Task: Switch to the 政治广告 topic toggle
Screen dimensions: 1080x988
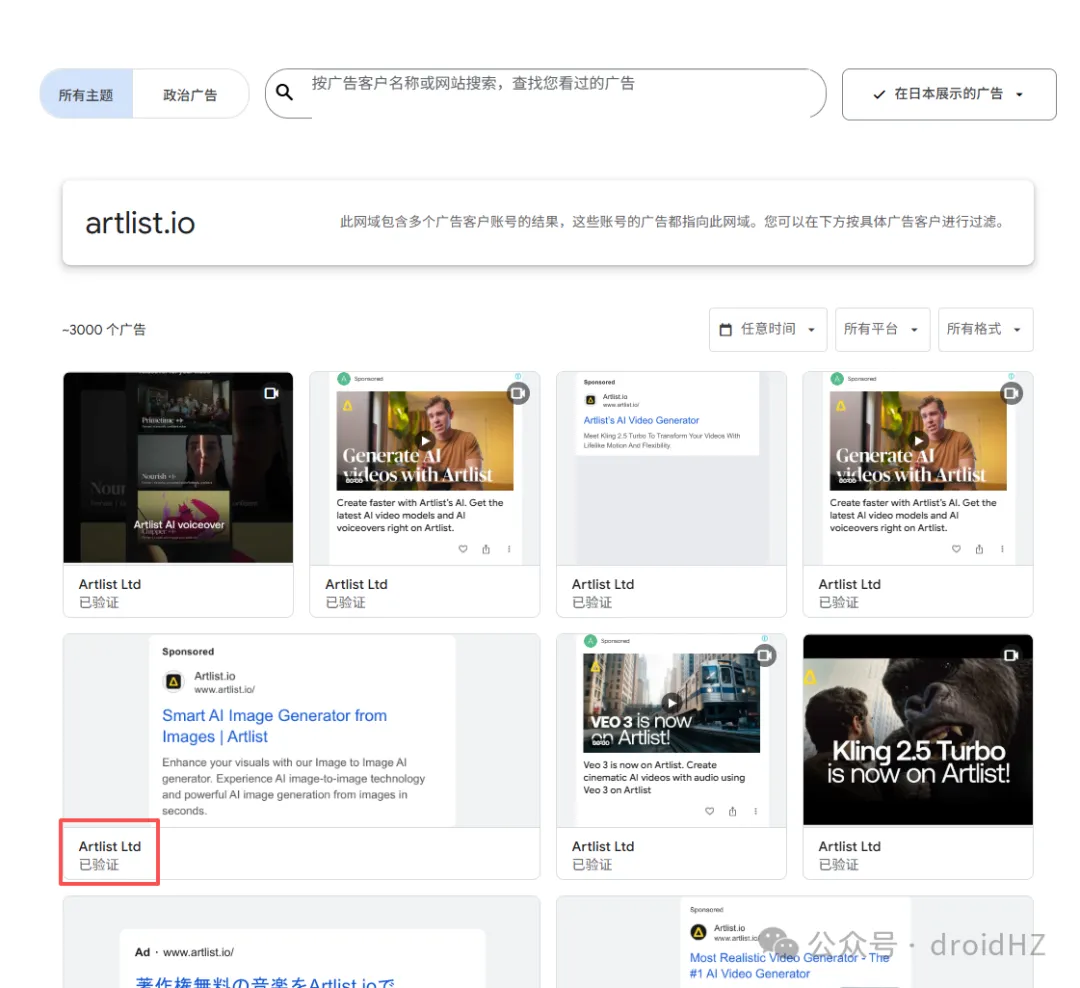Action: coord(190,95)
